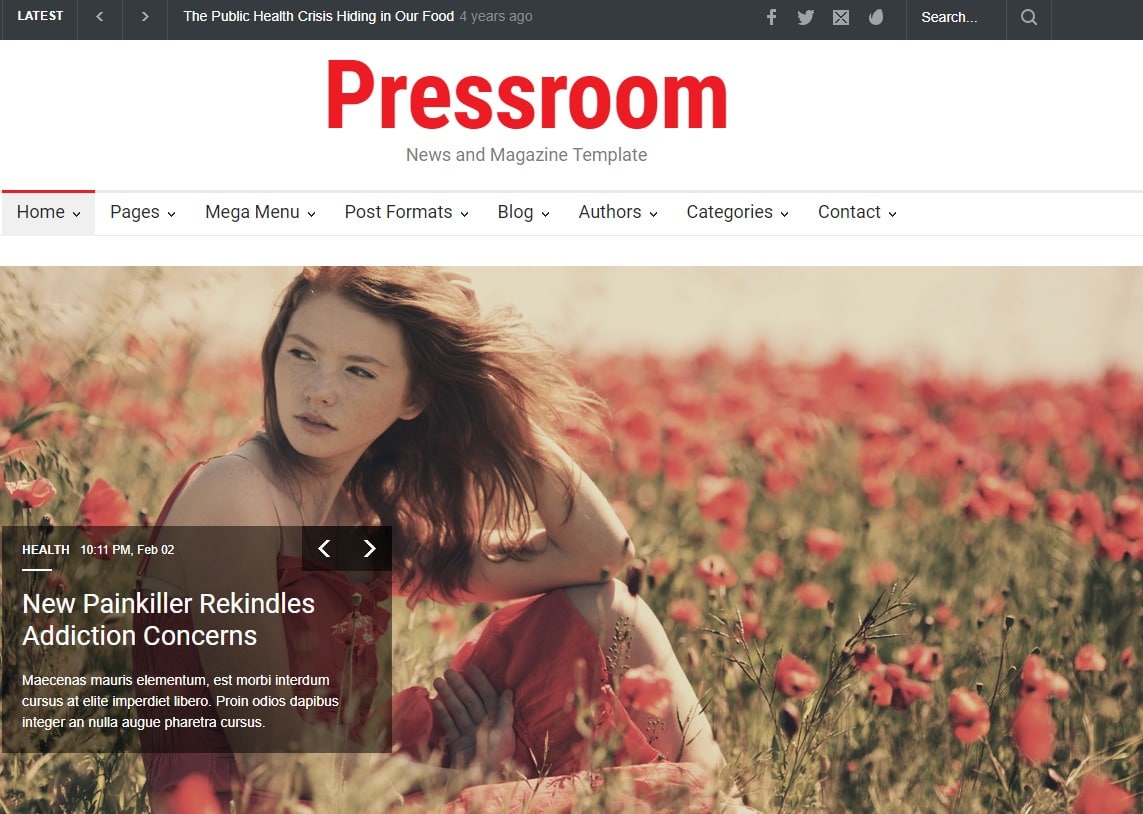Open the Mega Menu dropdown
Image resolution: width=1143 pixels, height=814 pixels.
tap(252, 212)
